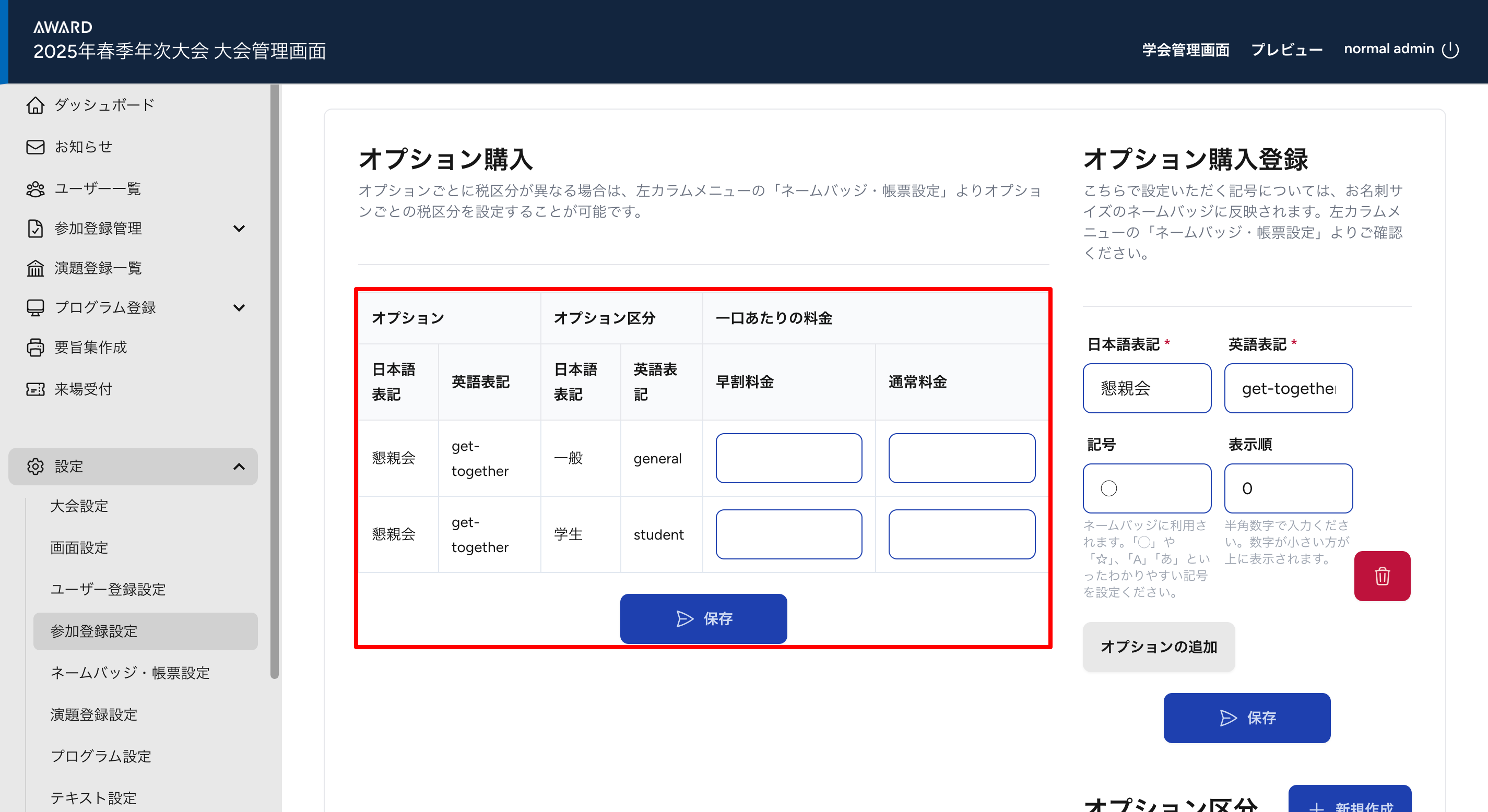Screen dimensions: 1488x812
Task: Click 保存 button under price table
Action: click(703, 618)
